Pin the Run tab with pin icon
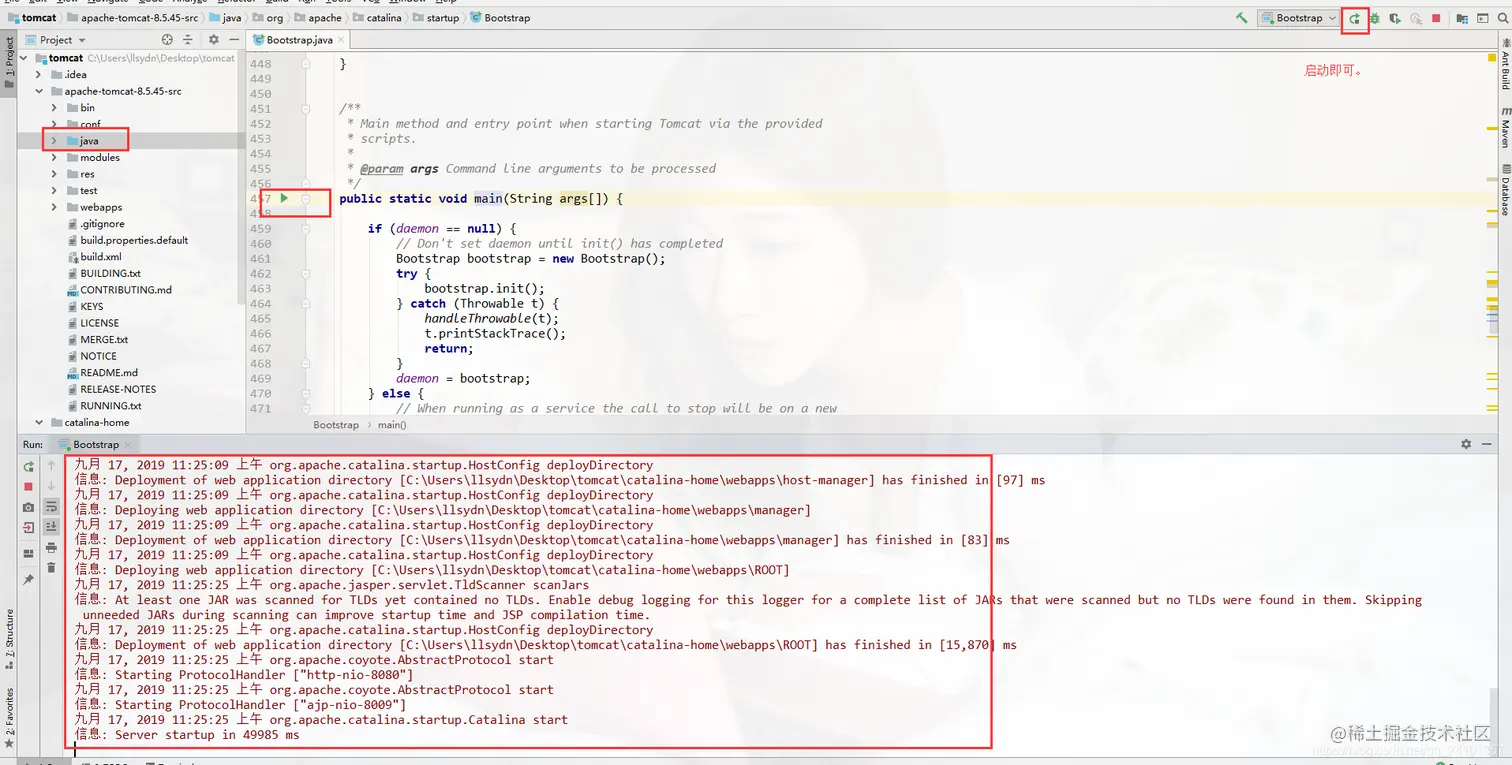Image resolution: width=1512 pixels, height=765 pixels. pos(28,579)
